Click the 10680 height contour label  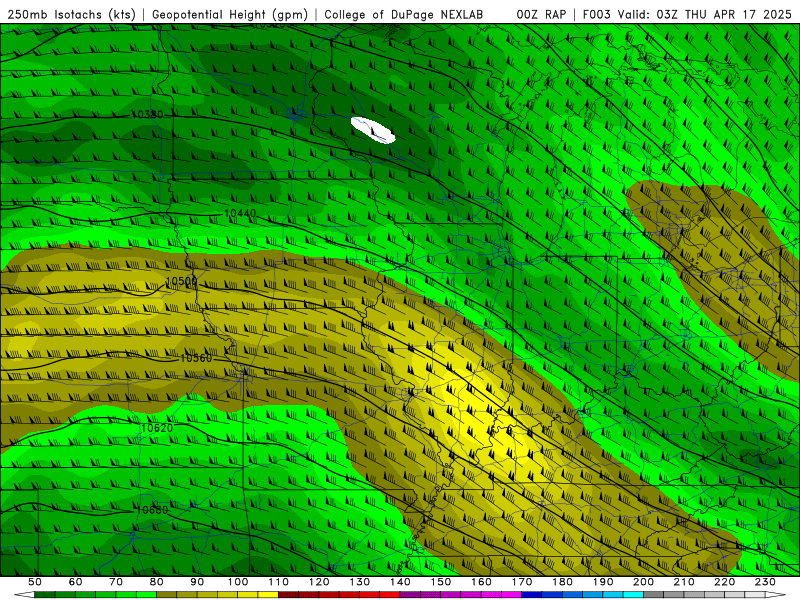point(152,510)
